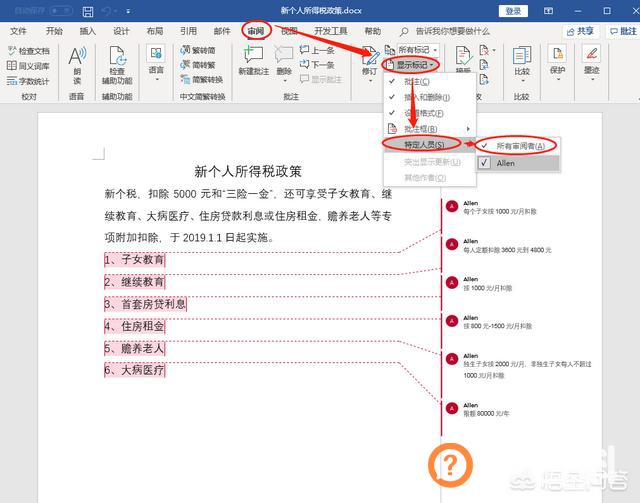640x503 pixels.
Task: Click the Undo arrow in the title bar
Action: point(107,11)
